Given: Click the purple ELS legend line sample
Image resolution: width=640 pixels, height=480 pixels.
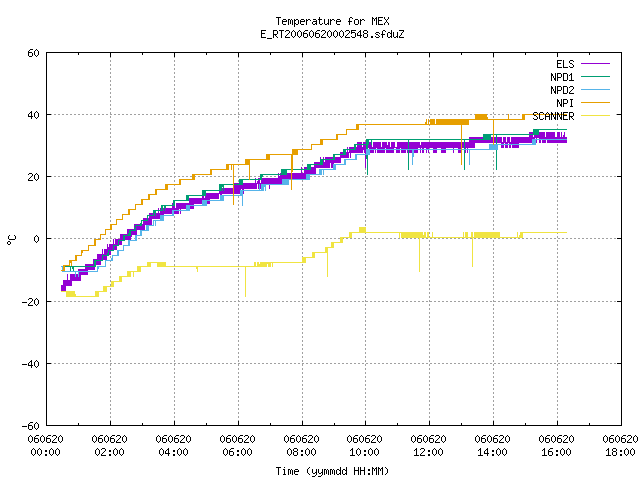Looking at the screenshot, I should 595,64.
